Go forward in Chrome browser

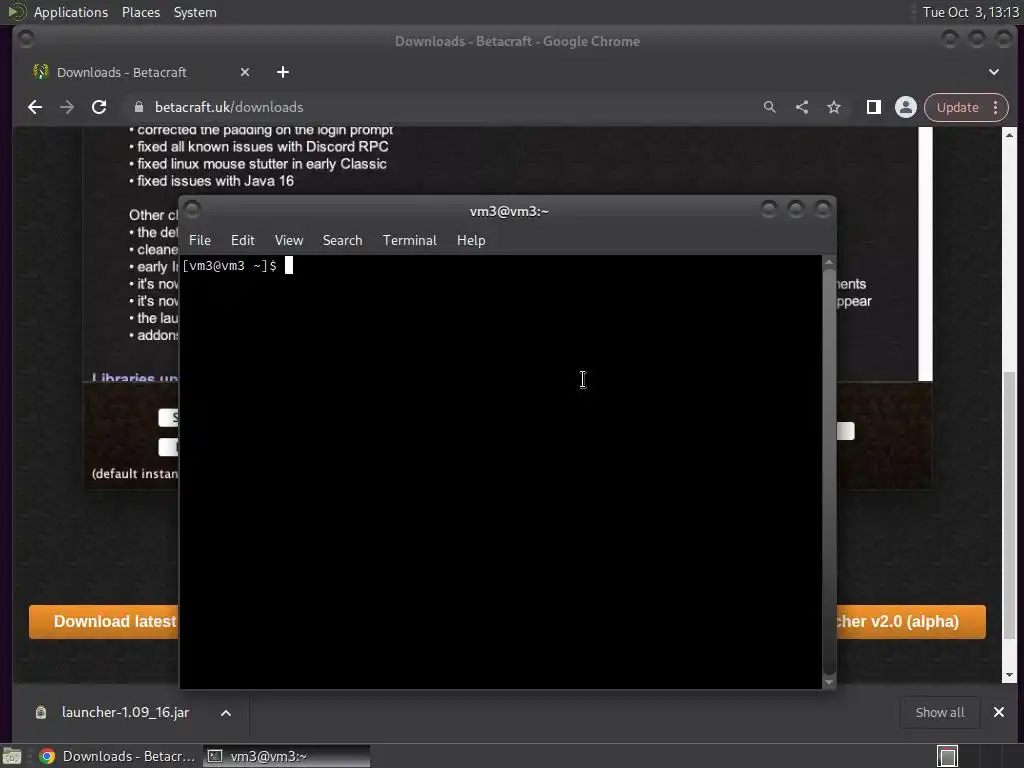click(67, 107)
